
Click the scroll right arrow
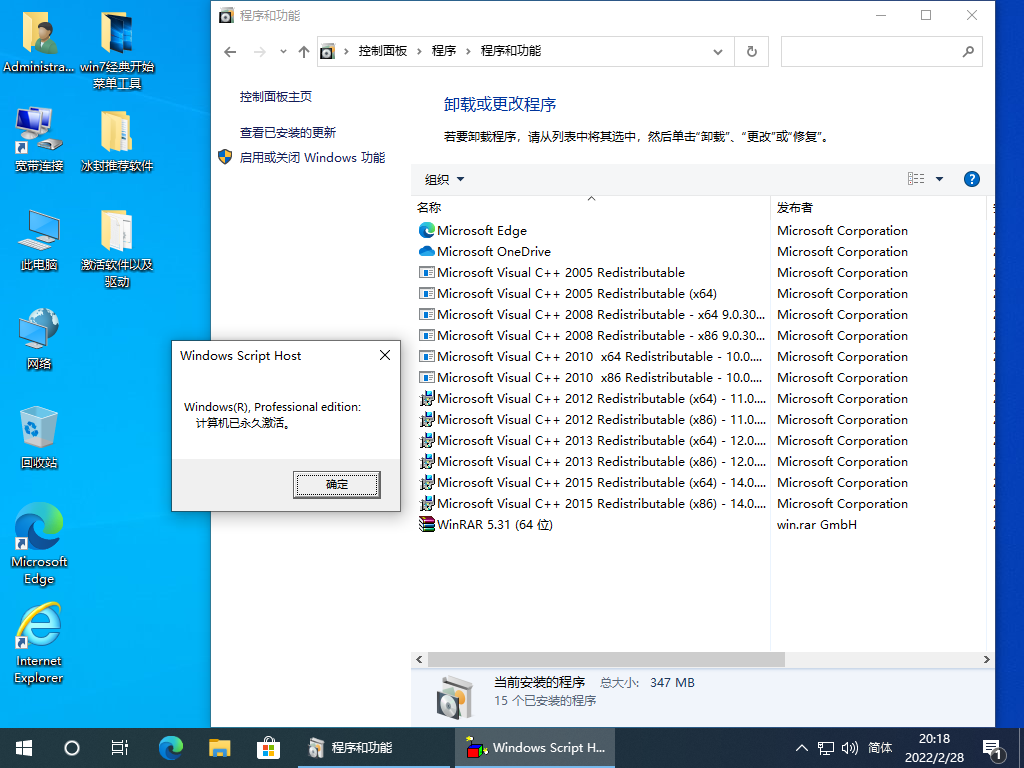click(986, 660)
